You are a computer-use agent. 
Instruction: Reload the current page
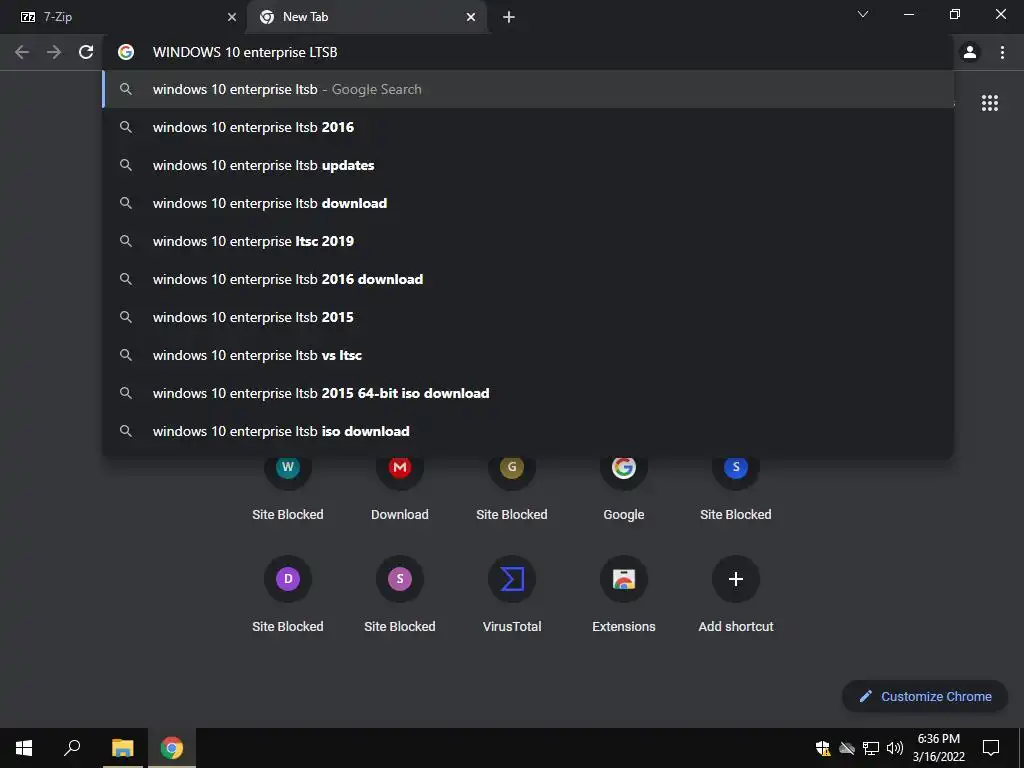pos(86,52)
